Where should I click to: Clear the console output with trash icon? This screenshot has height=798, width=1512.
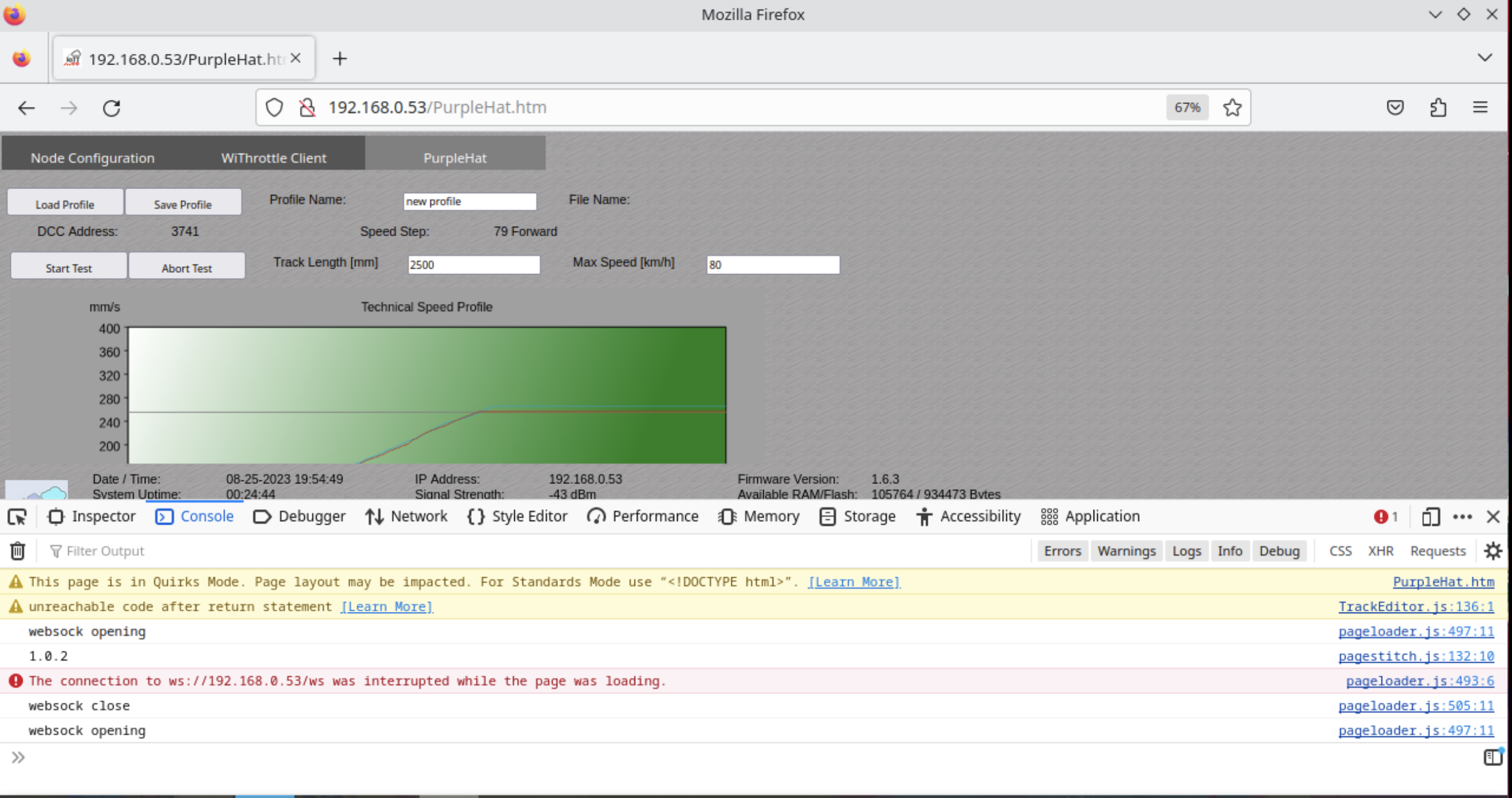18,551
